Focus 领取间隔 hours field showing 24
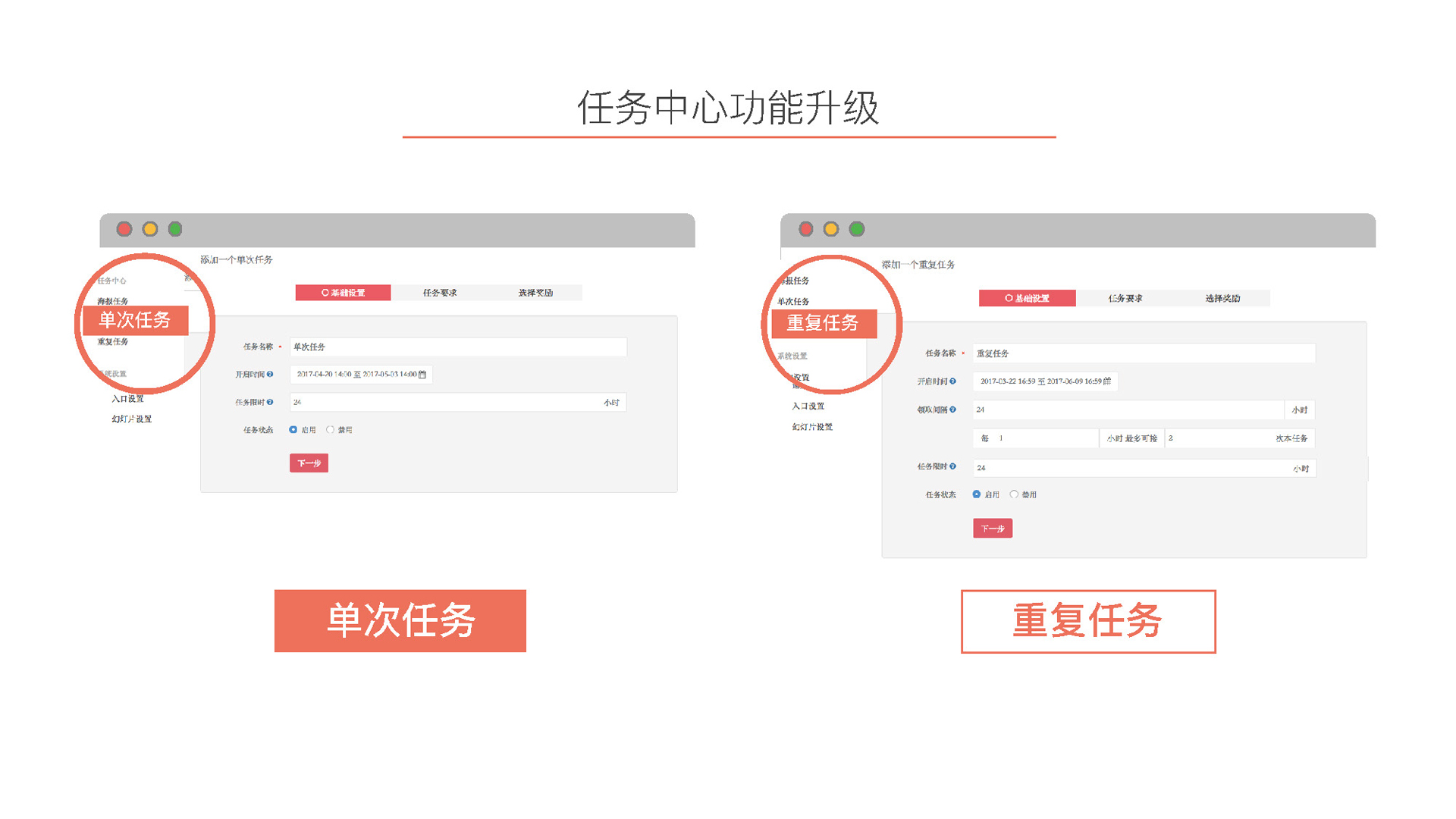1456x819 pixels. coord(1128,409)
